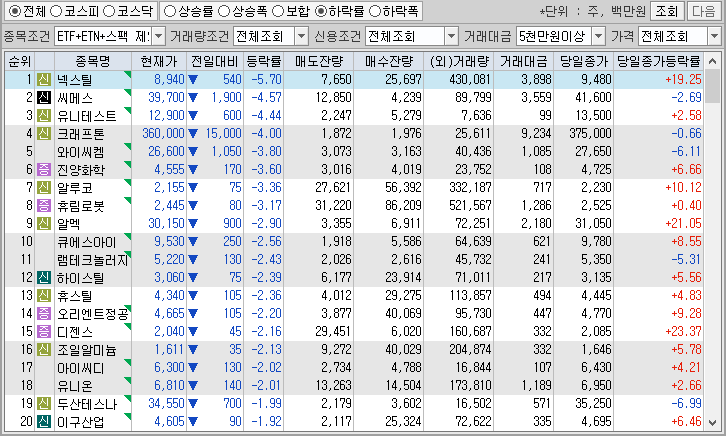
Task: Click down arrow in the 씨메스 row
Action: coord(193,98)
